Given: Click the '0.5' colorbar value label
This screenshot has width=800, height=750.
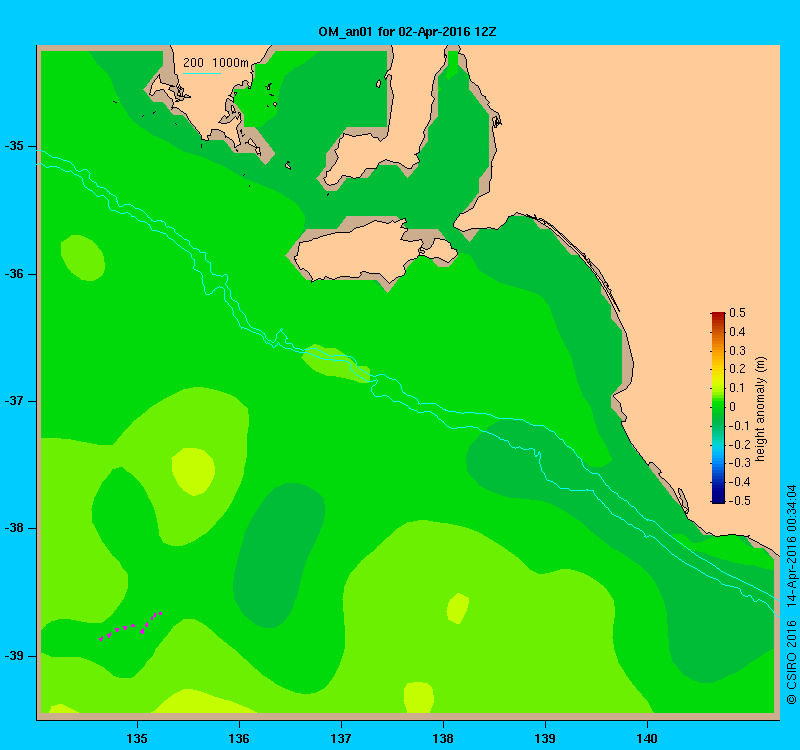Looking at the screenshot, I should (x=737, y=313).
